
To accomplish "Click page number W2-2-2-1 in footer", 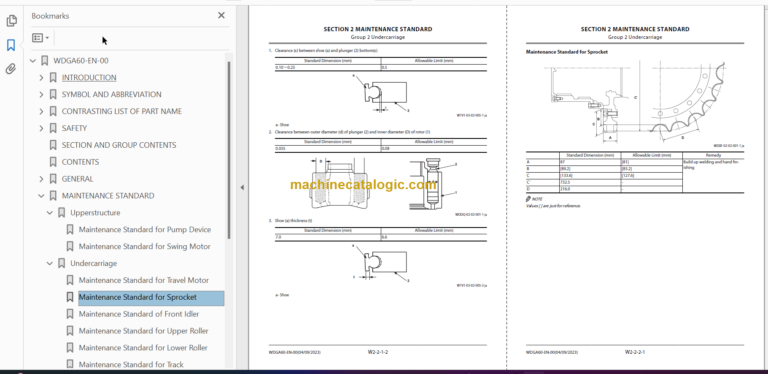I will pyautogui.click(x=635, y=352).
